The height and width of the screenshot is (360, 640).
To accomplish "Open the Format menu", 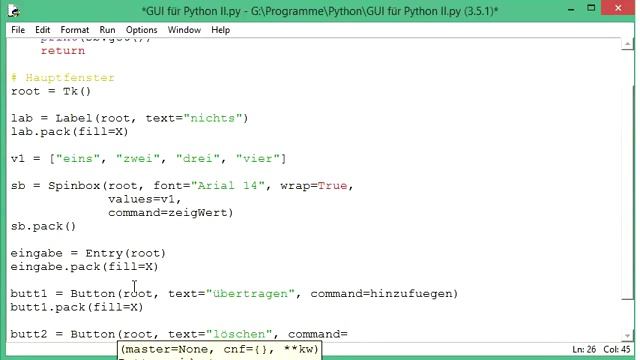I will pos(75,30).
